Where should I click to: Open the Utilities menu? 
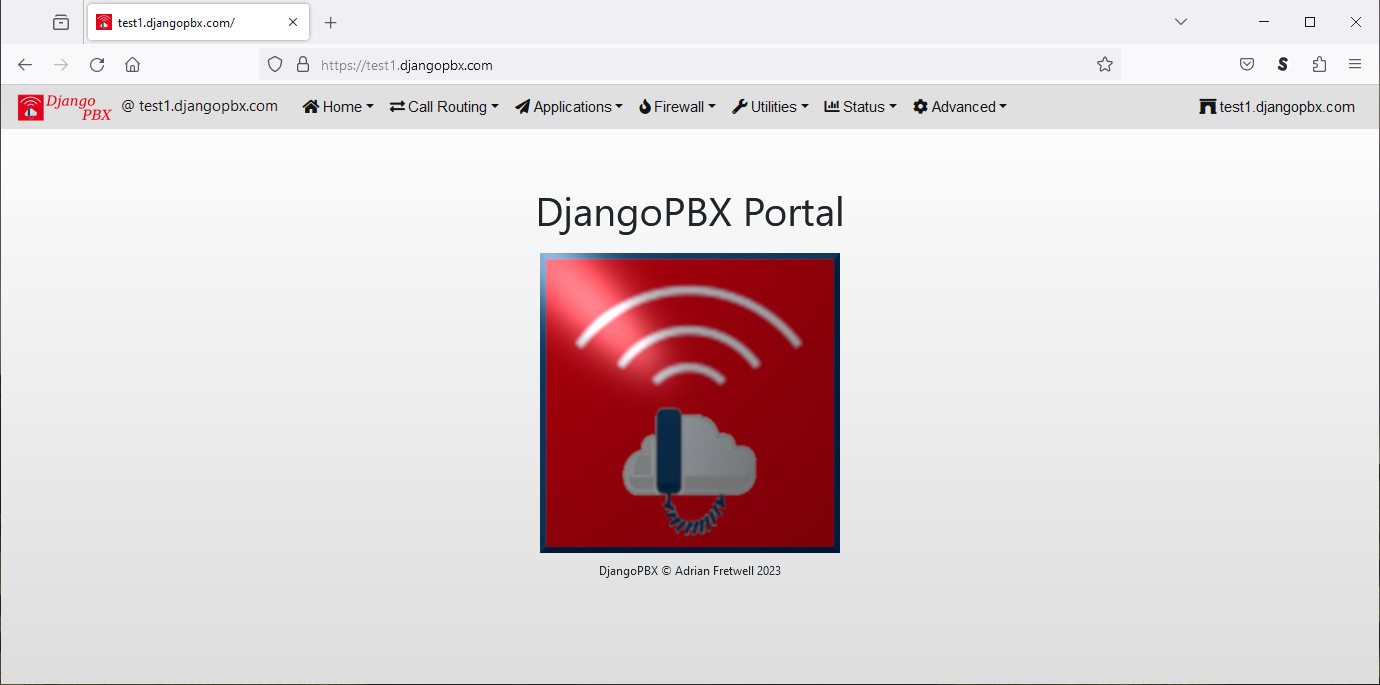click(770, 107)
